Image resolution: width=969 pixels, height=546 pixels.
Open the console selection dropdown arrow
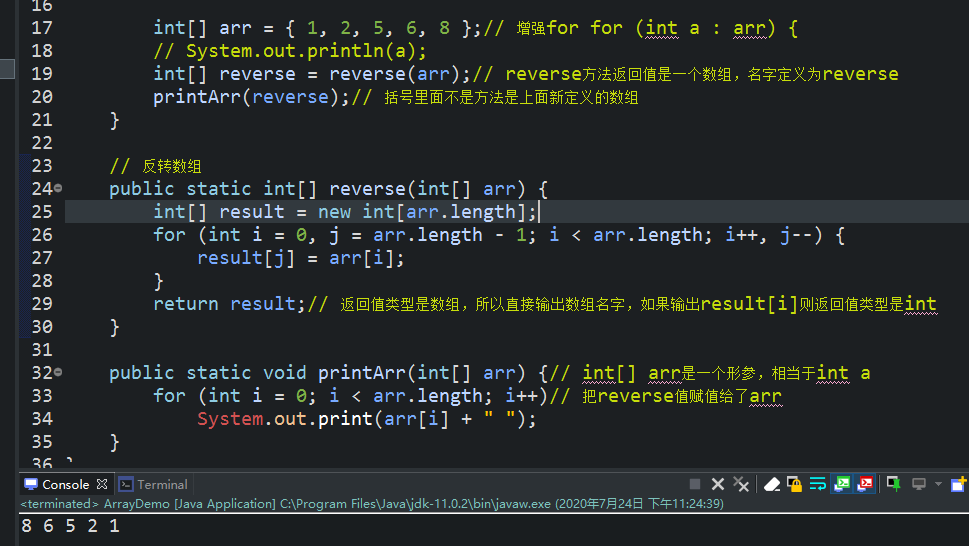[x=938, y=484]
